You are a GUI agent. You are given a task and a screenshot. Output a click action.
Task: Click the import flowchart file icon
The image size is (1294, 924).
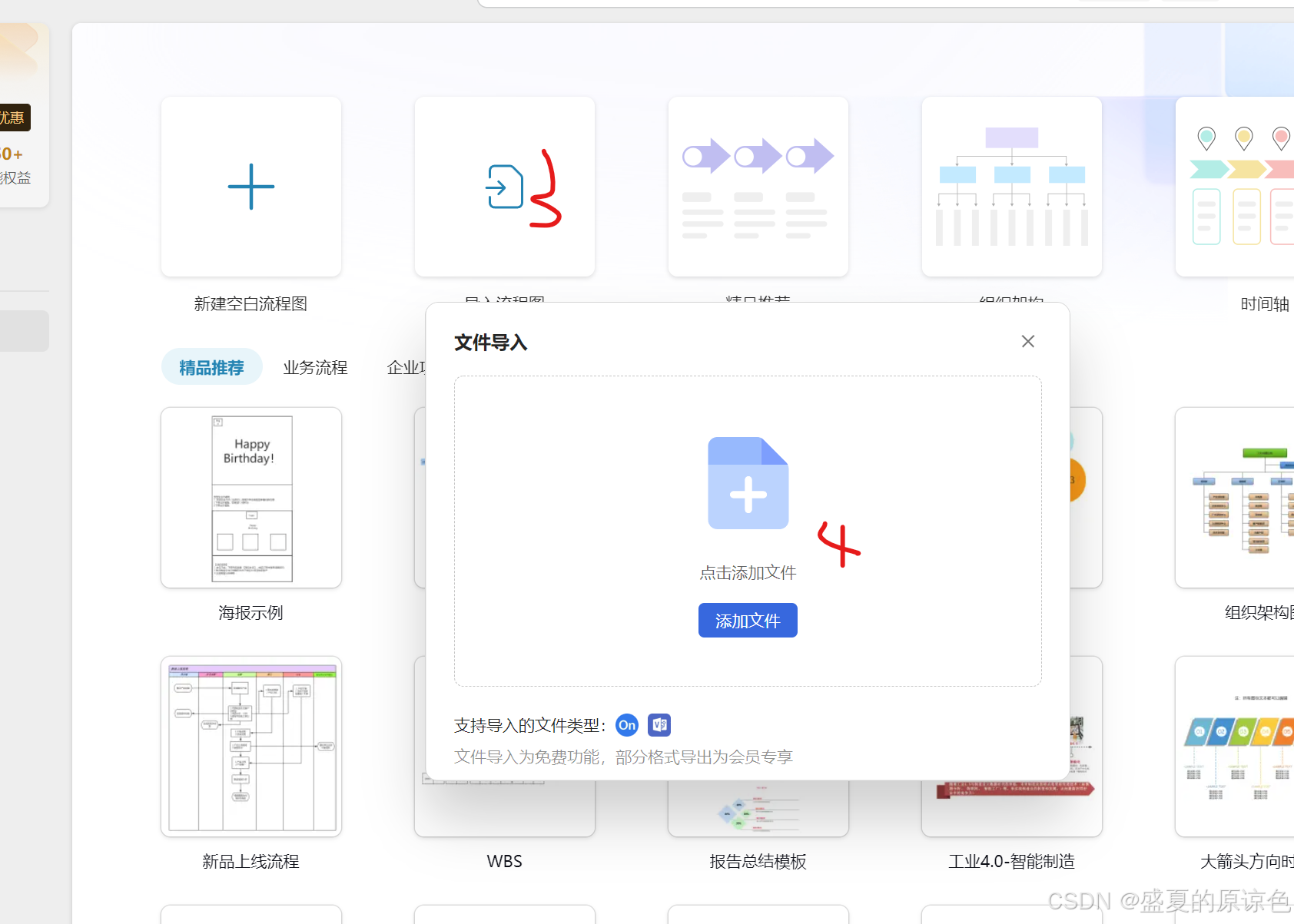coord(505,187)
